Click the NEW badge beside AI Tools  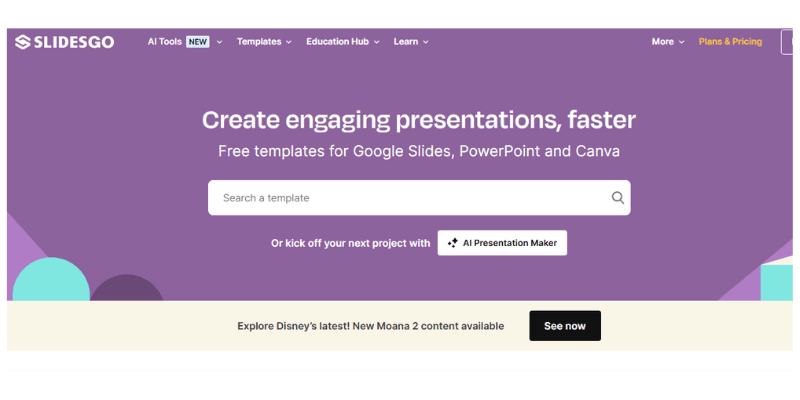click(197, 42)
